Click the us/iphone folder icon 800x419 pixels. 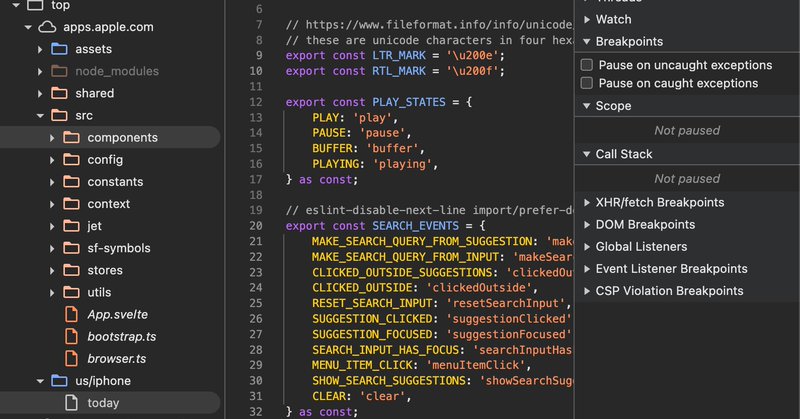tap(59, 381)
